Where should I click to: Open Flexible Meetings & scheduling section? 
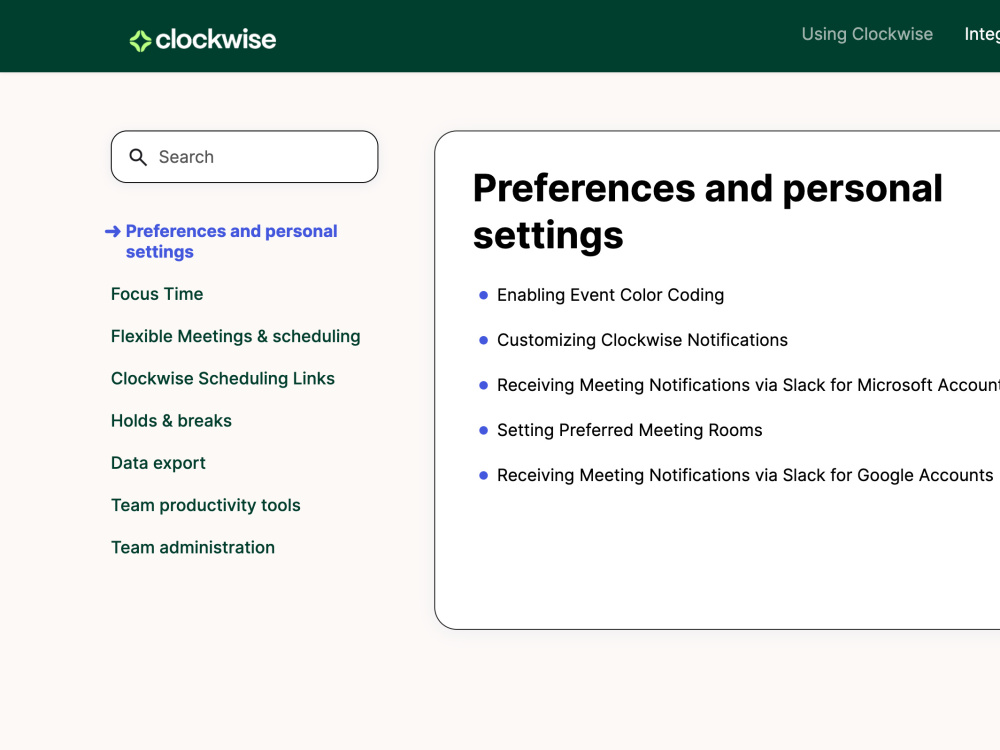coord(235,337)
